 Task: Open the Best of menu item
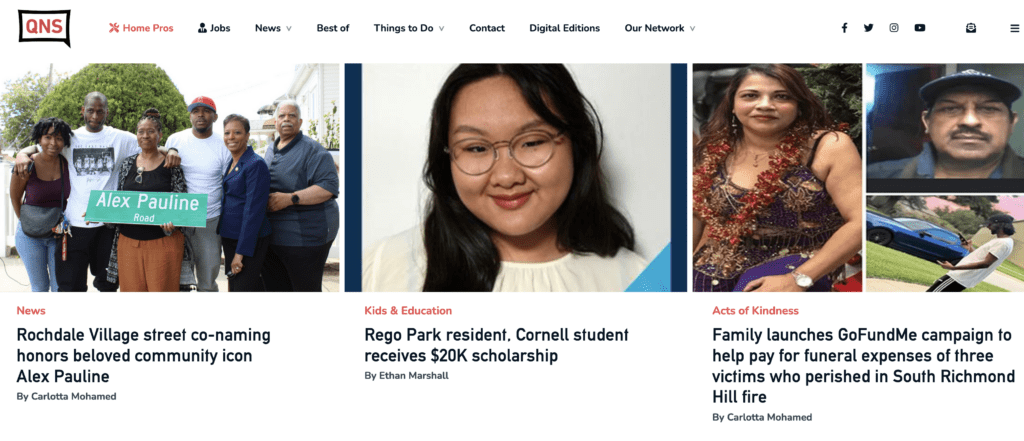pos(333,28)
